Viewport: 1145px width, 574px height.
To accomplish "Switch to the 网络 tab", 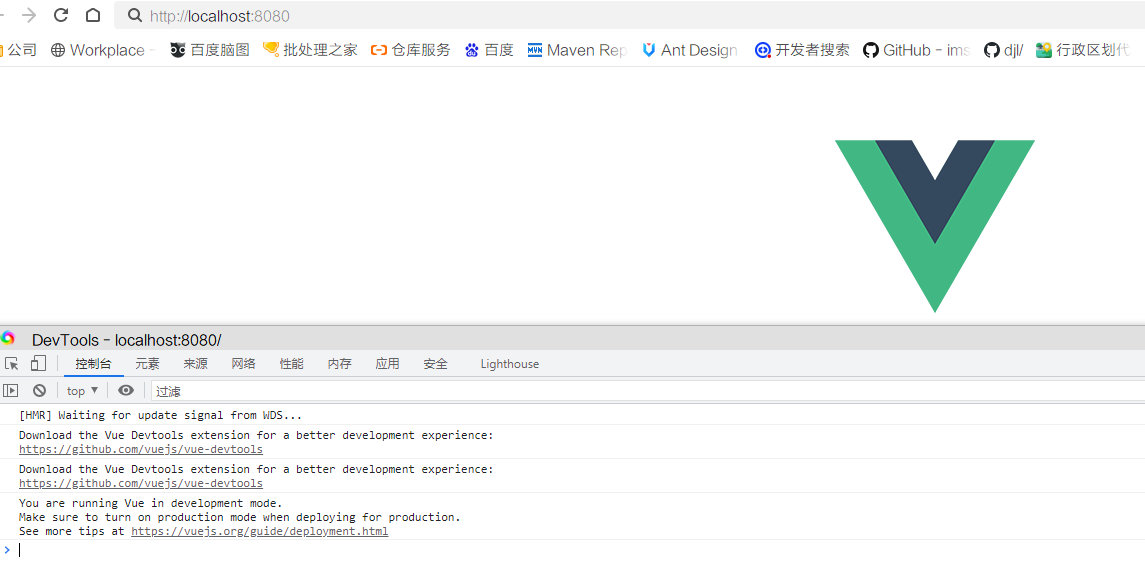I will 243,364.
